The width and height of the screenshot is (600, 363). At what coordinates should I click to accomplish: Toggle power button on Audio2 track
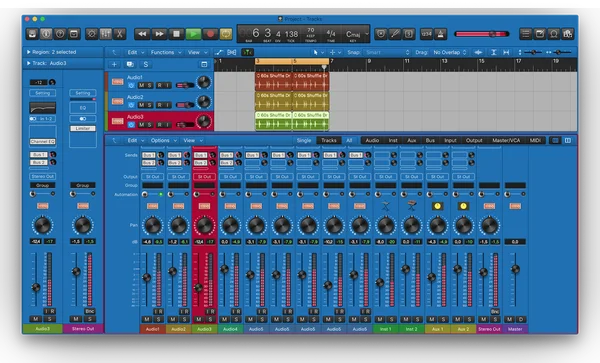coord(131,105)
